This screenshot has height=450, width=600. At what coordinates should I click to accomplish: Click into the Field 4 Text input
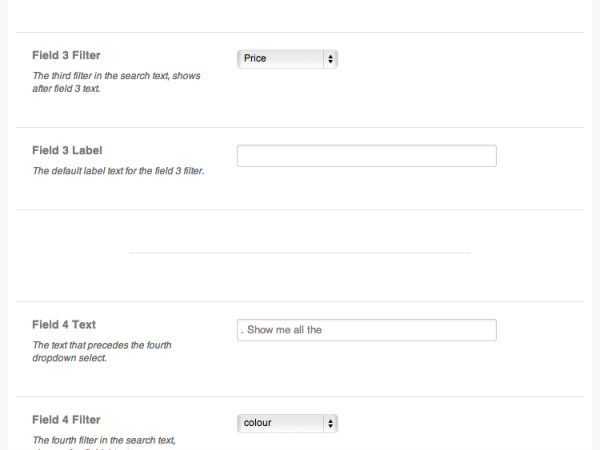click(x=367, y=330)
